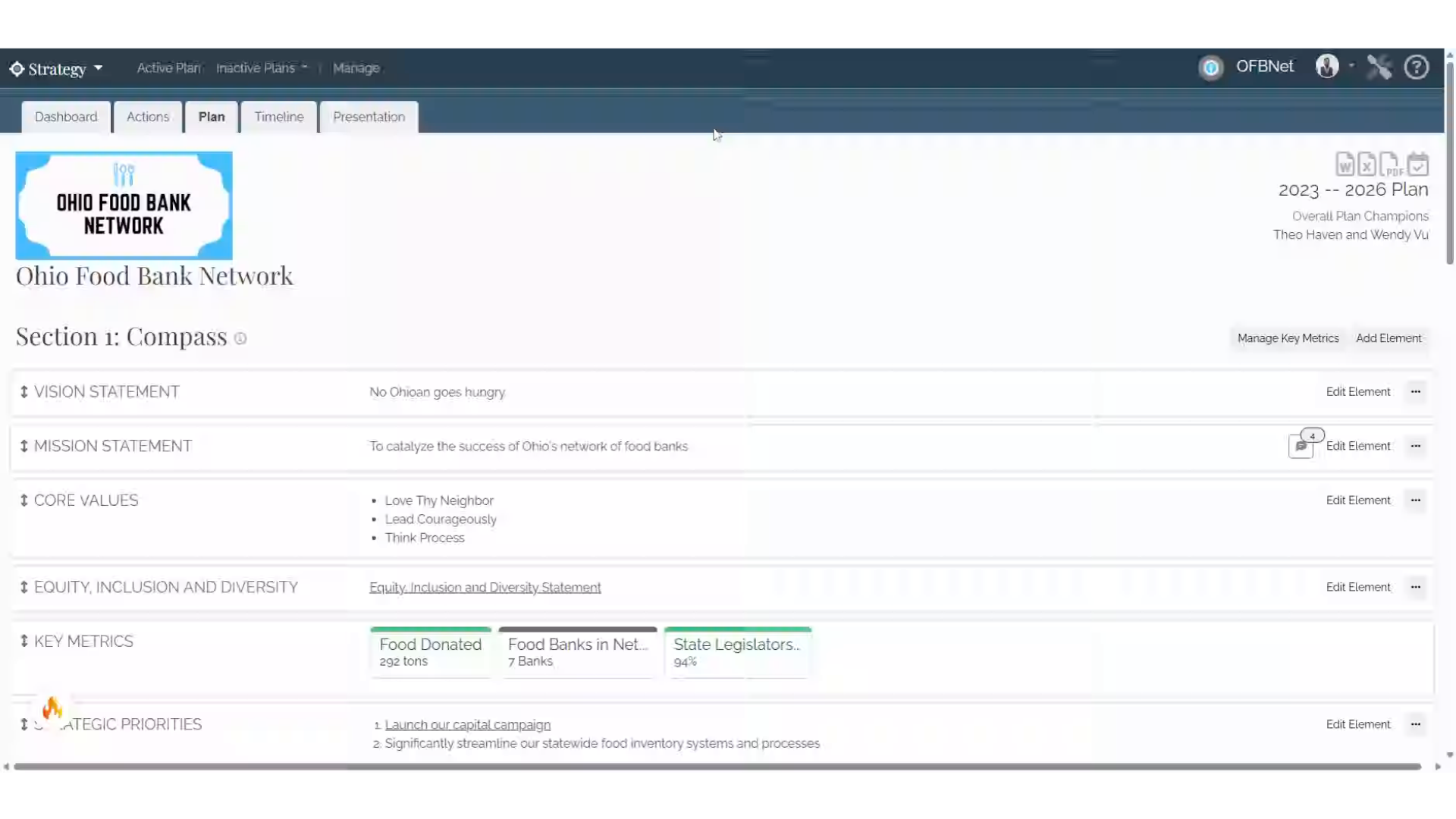Click the Ohio Food Bank Network logo image
This screenshot has height=819, width=1456.
pos(124,206)
